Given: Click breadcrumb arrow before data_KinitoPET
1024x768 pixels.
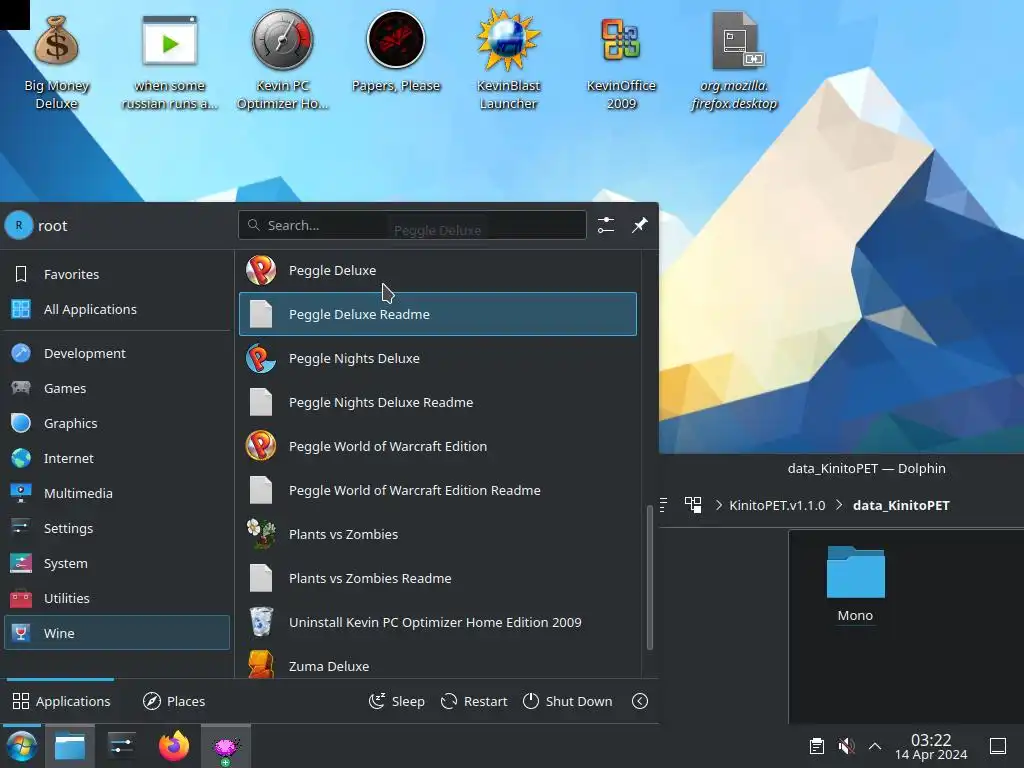Looking at the screenshot, I should tap(839, 505).
